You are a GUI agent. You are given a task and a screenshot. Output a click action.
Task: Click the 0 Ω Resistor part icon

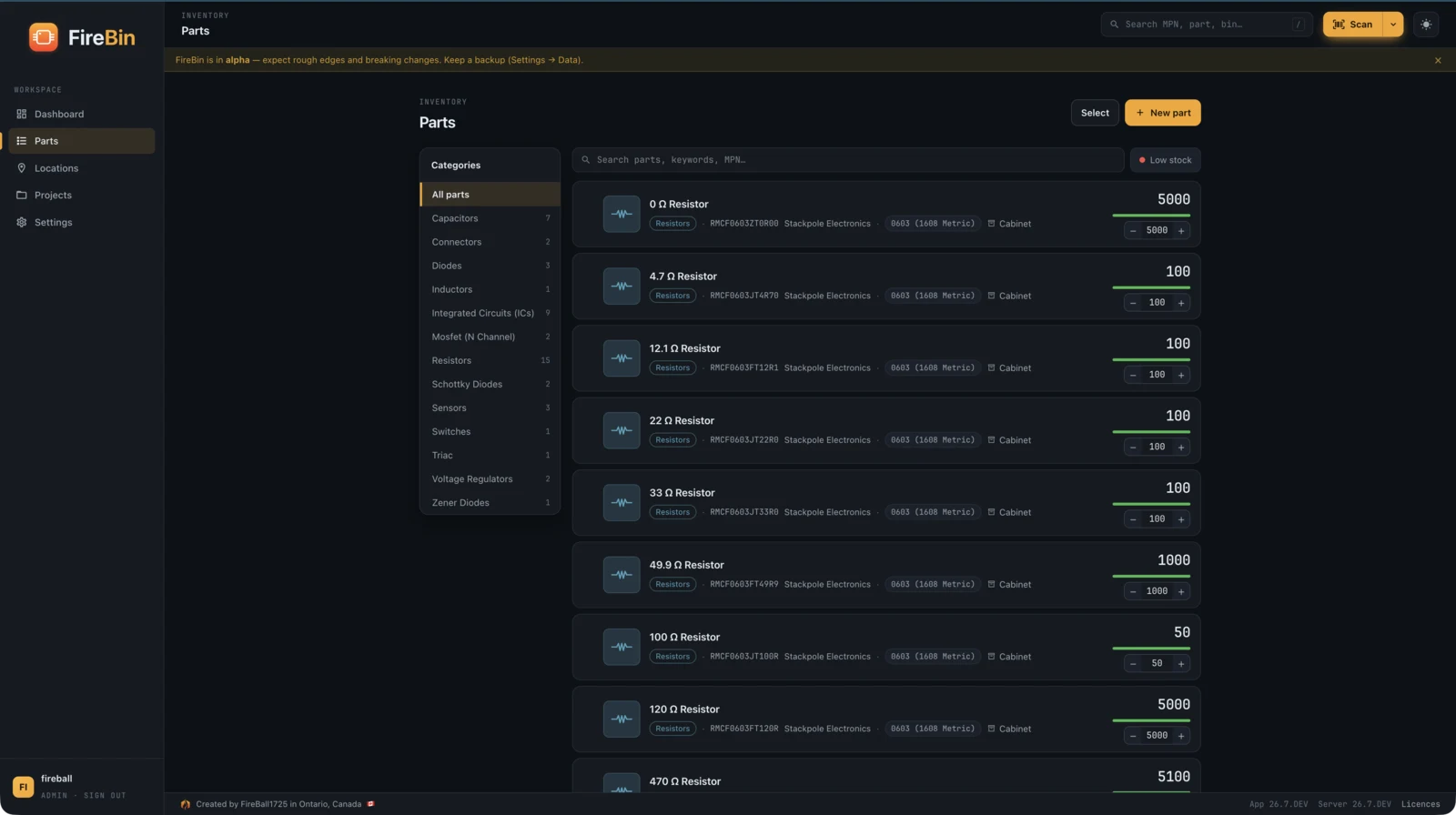click(622, 214)
